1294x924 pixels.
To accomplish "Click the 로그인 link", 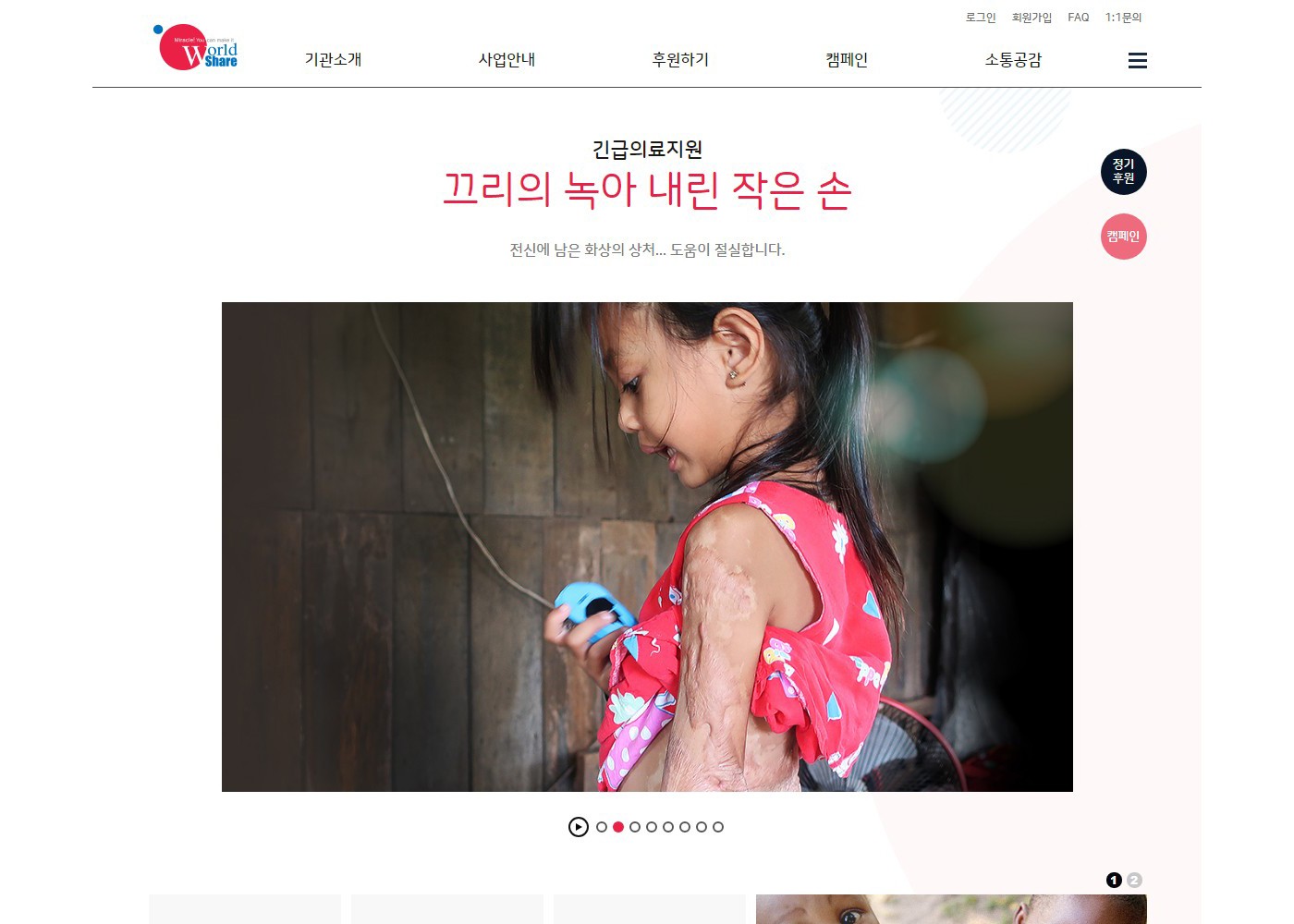I will [981, 18].
